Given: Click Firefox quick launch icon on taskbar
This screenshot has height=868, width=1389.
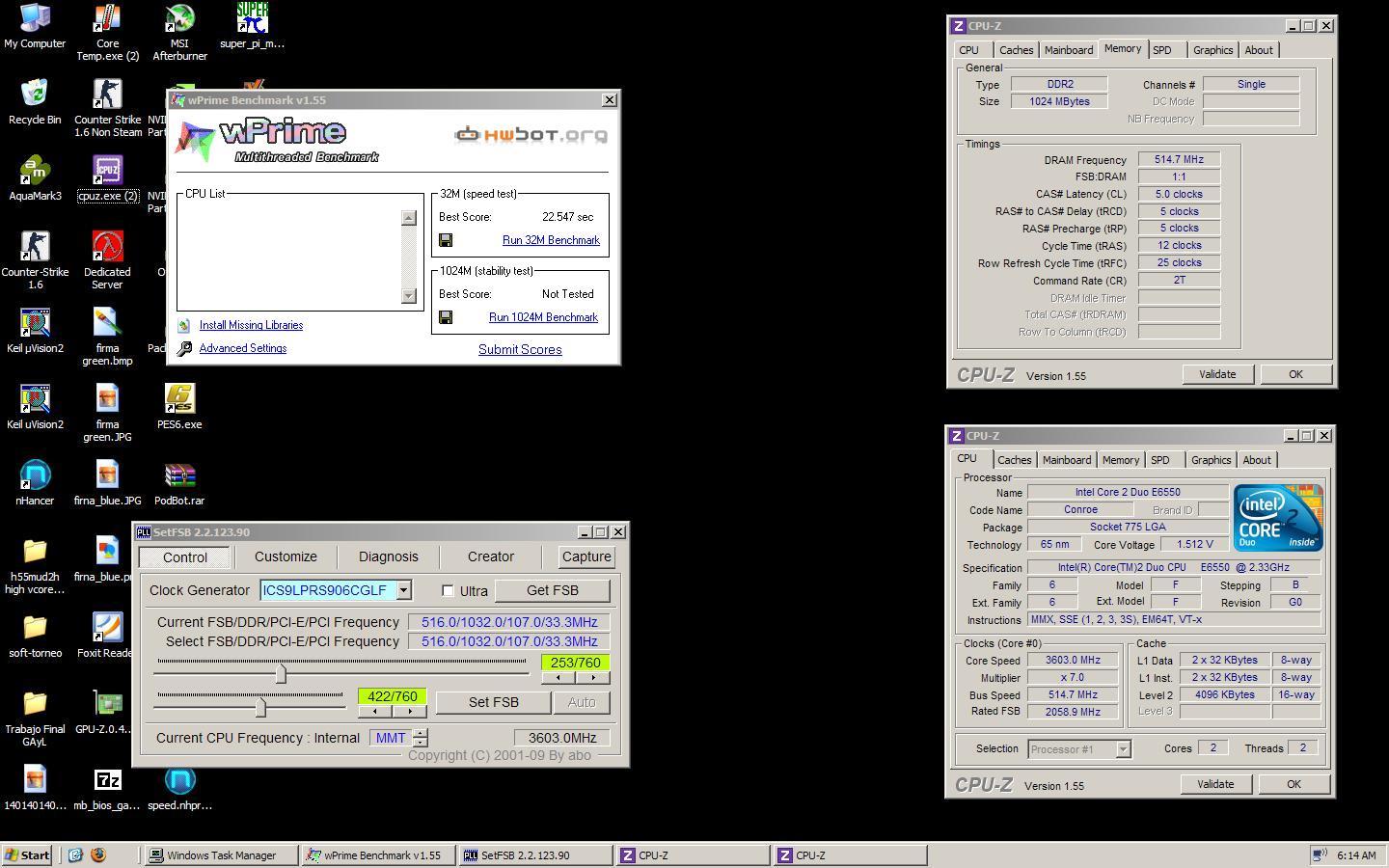Looking at the screenshot, I should tap(97, 855).
